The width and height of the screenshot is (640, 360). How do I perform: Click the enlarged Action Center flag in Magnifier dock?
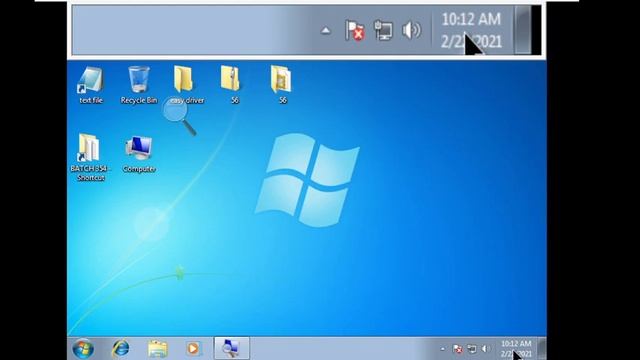pos(354,30)
